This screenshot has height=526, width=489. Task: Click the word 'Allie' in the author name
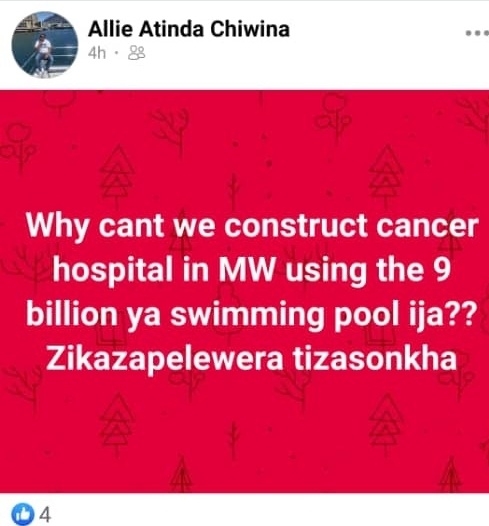pyautogui.click(x=110, y=29)
